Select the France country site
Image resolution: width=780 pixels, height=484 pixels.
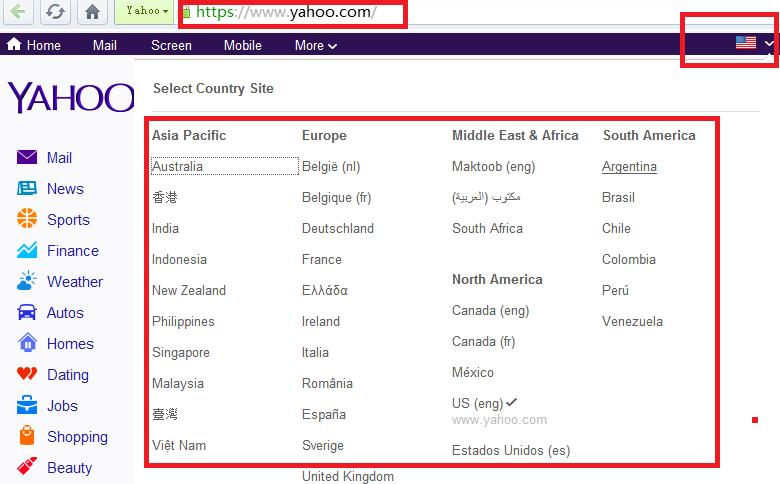click(321, 259)
